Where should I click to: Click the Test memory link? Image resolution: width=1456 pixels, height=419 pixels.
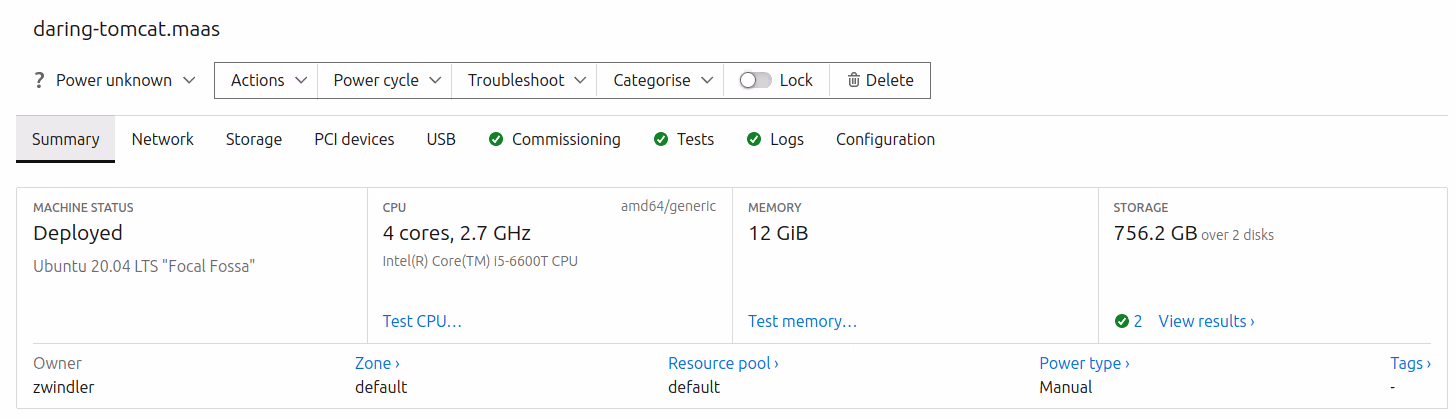802,321
